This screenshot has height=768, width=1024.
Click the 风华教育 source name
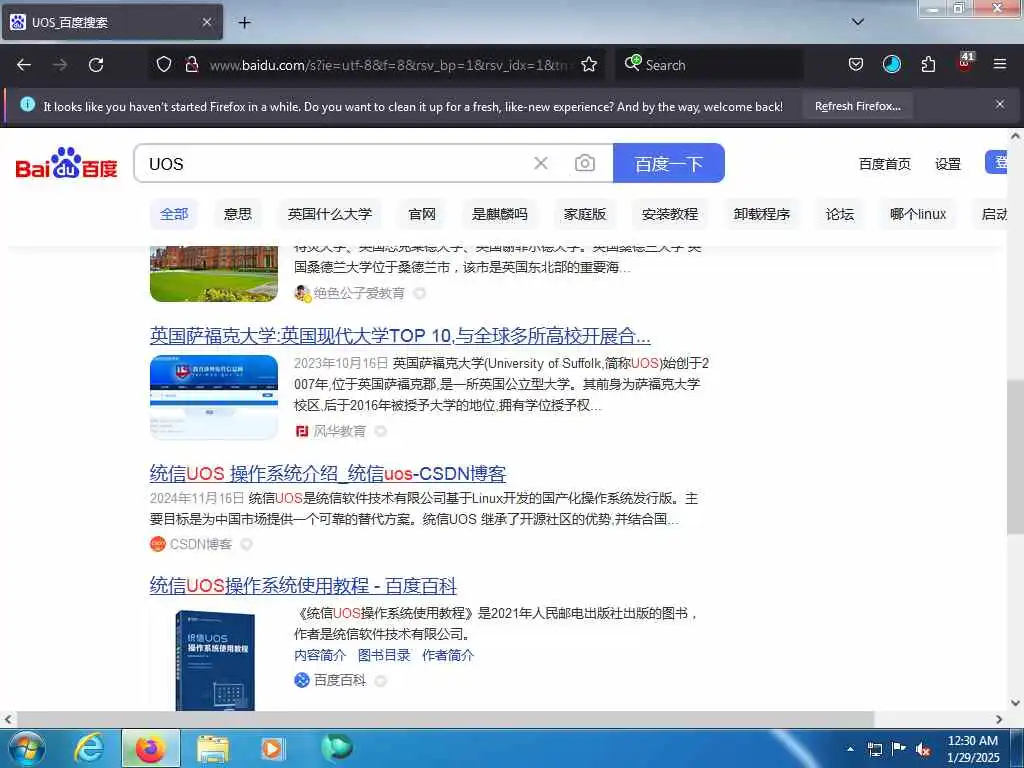click(340, 431)
